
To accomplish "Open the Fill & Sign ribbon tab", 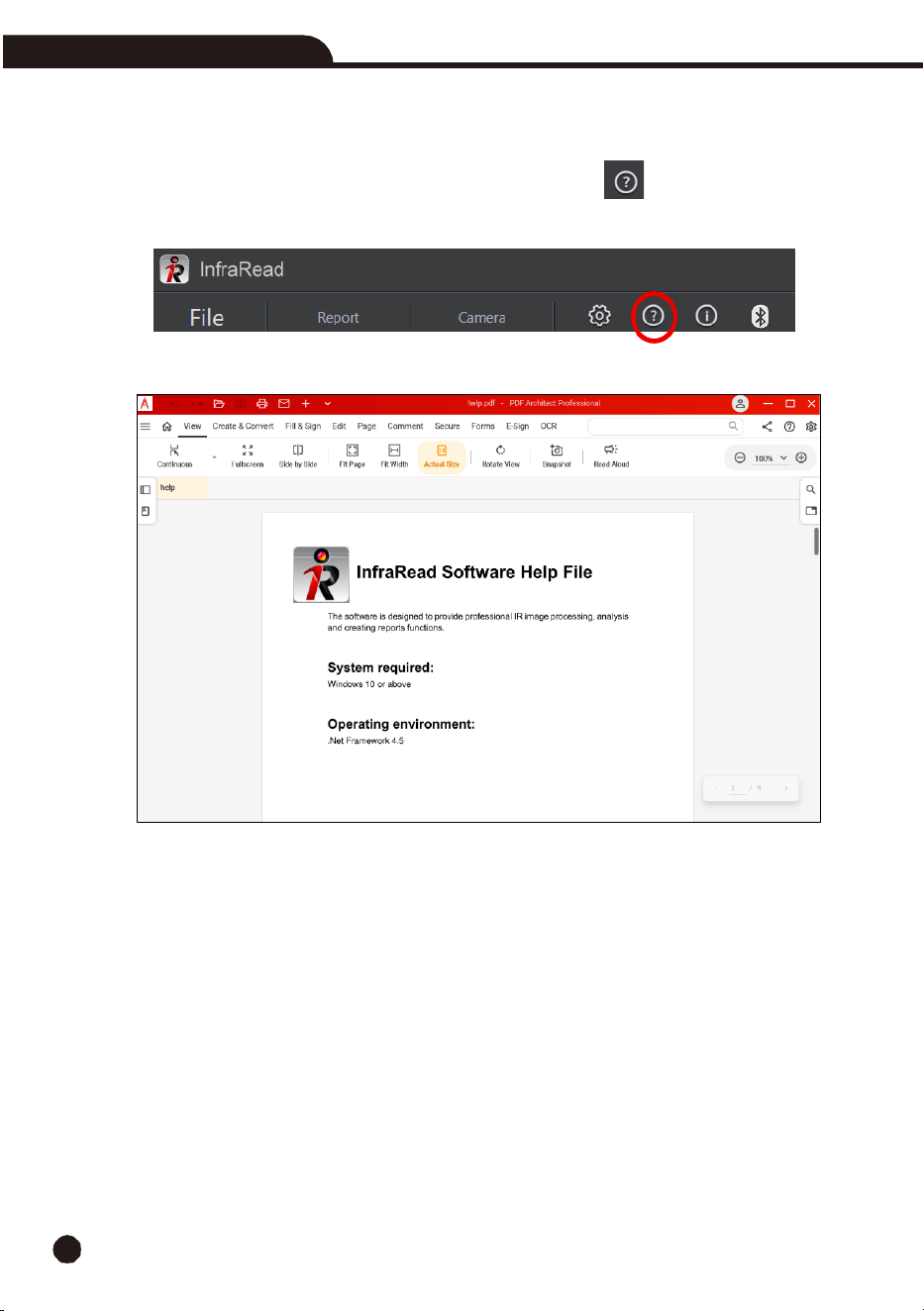I will coord(303,426).
